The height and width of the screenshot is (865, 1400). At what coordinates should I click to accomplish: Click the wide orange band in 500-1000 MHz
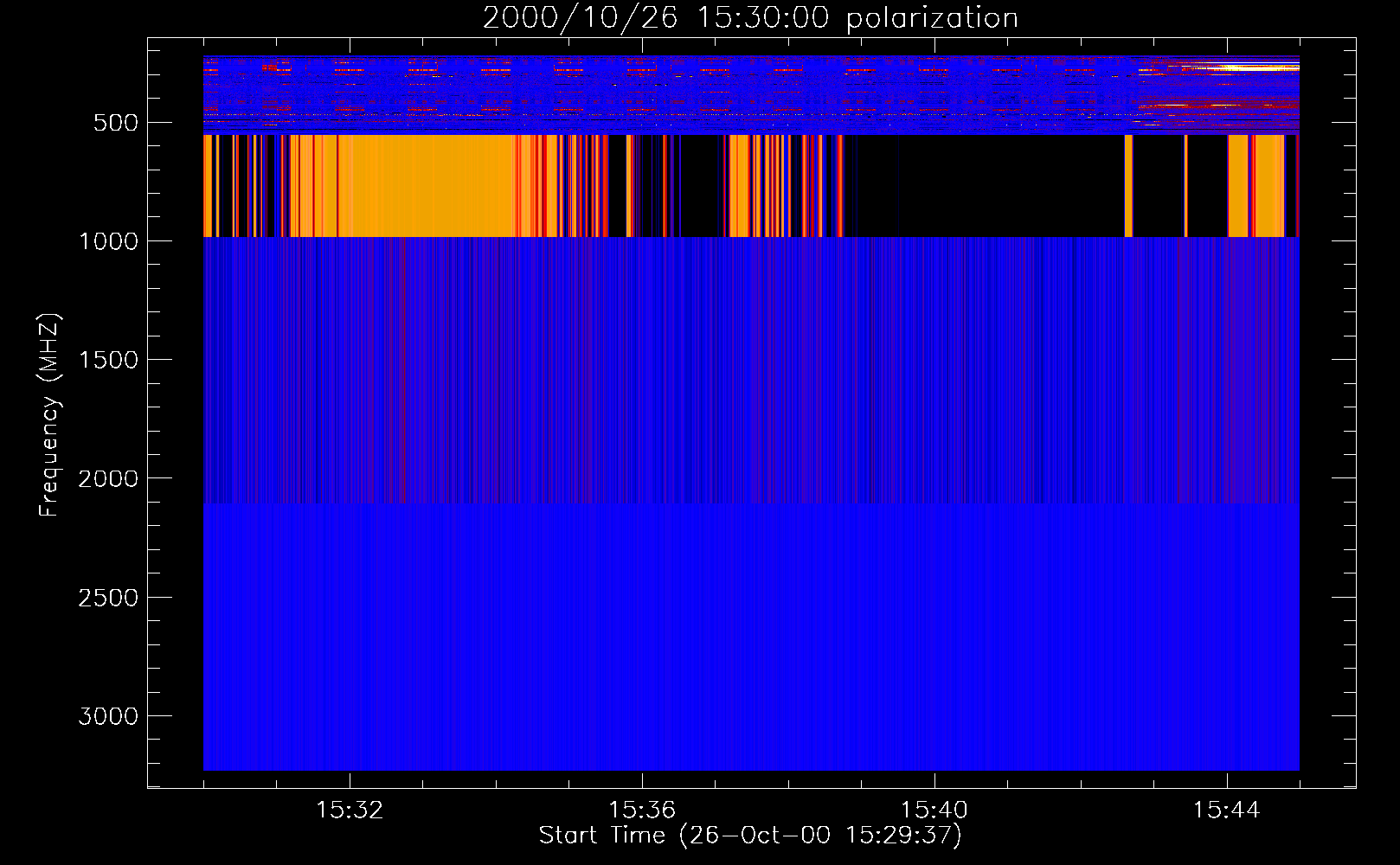pos(427,186)
